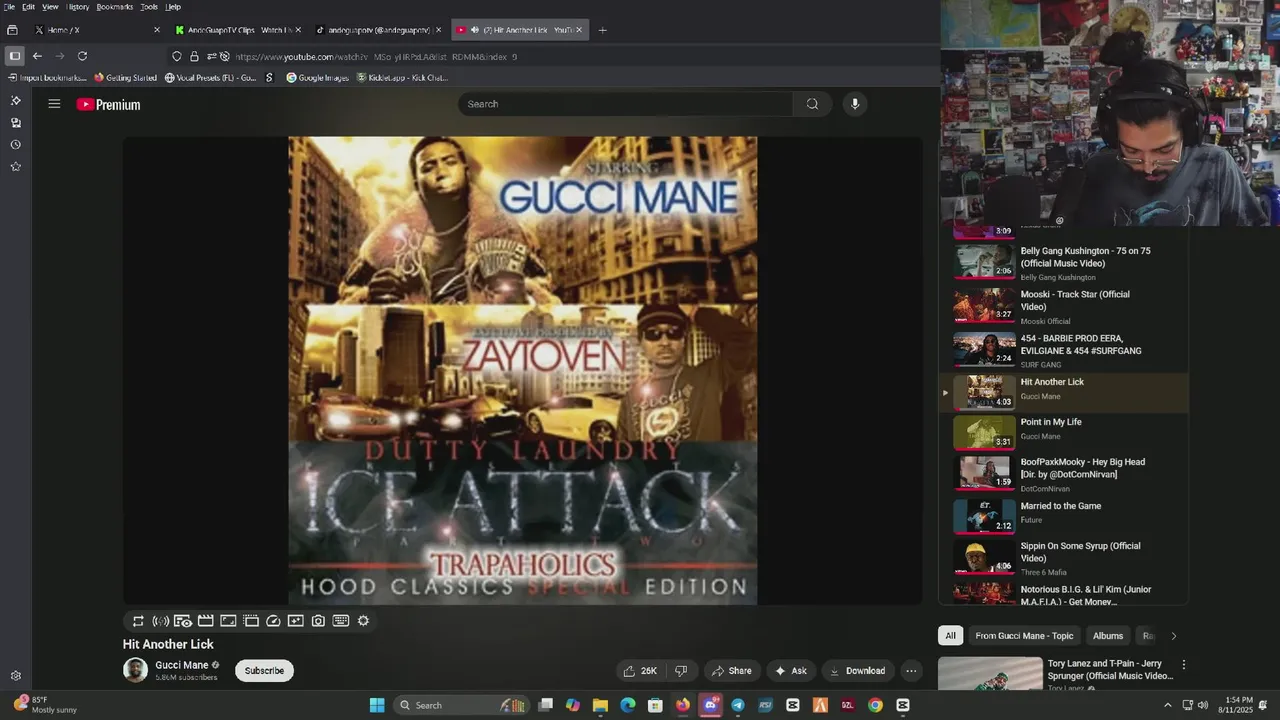This screenshot has height=720, width=1280.
Task: Show more filter chips with right chevron
Action: point(1173,636)
